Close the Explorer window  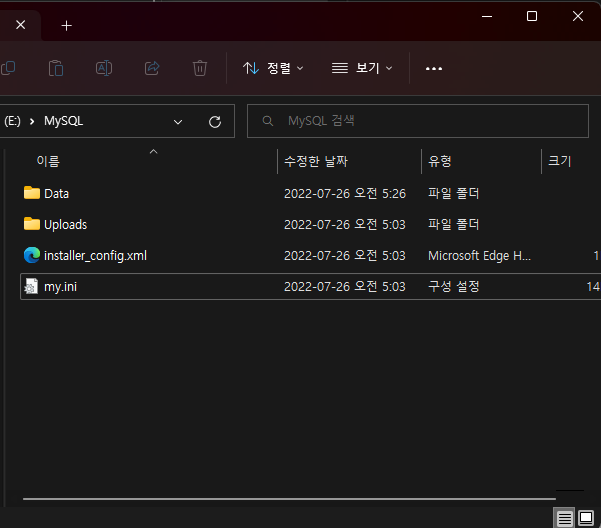coord(578,16)
